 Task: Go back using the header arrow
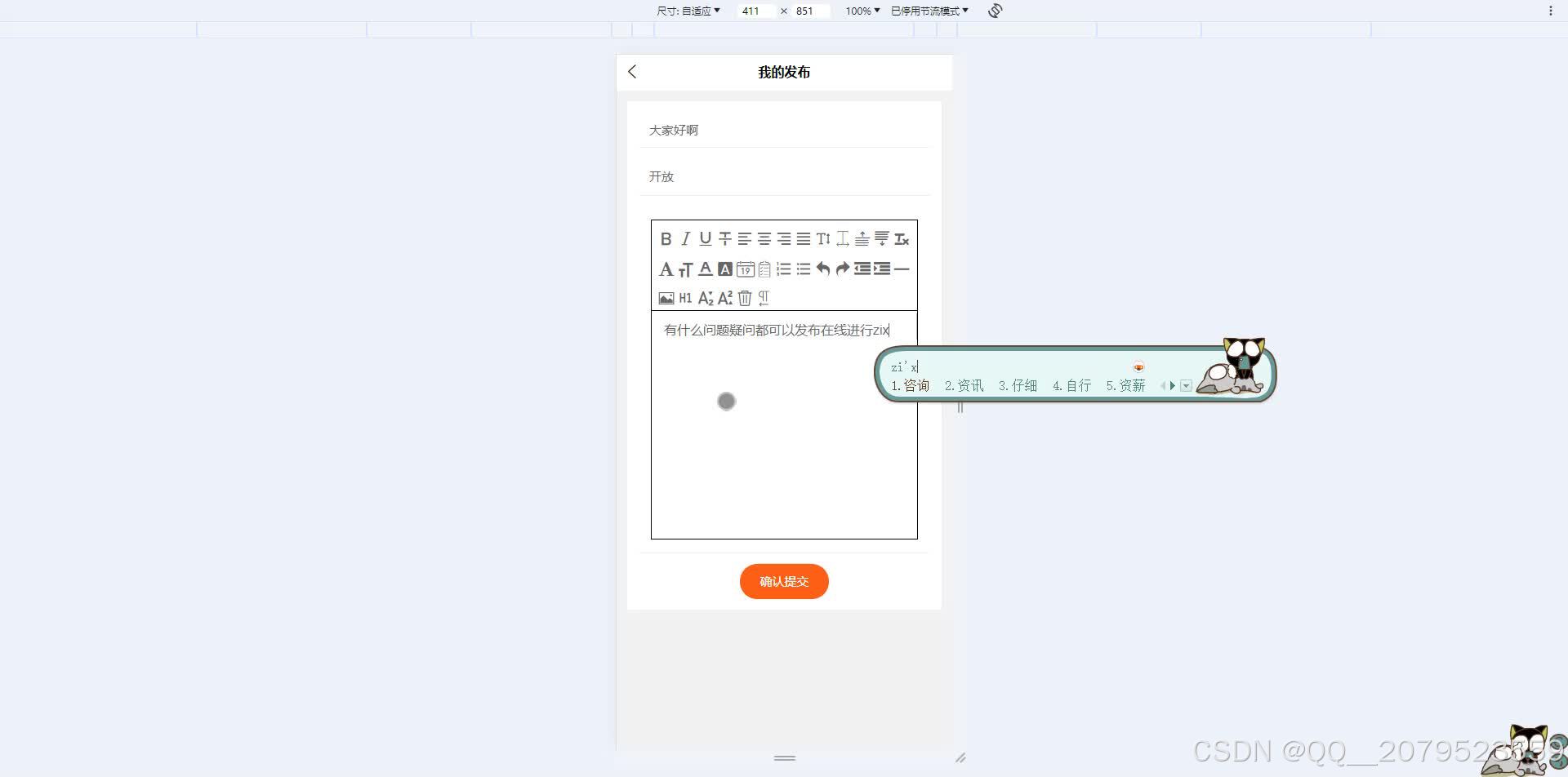pos(632,72)
